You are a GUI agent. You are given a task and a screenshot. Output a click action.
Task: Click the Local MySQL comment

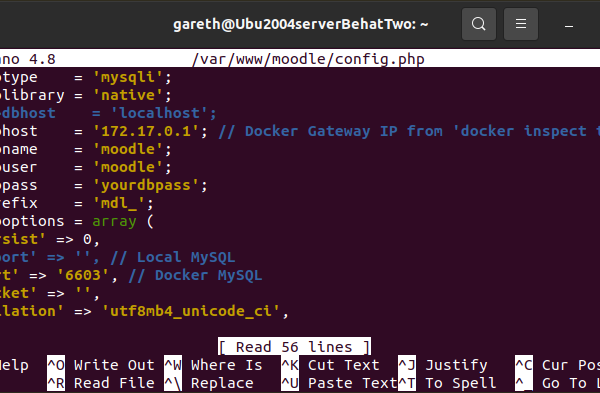(x=173, y=257)
